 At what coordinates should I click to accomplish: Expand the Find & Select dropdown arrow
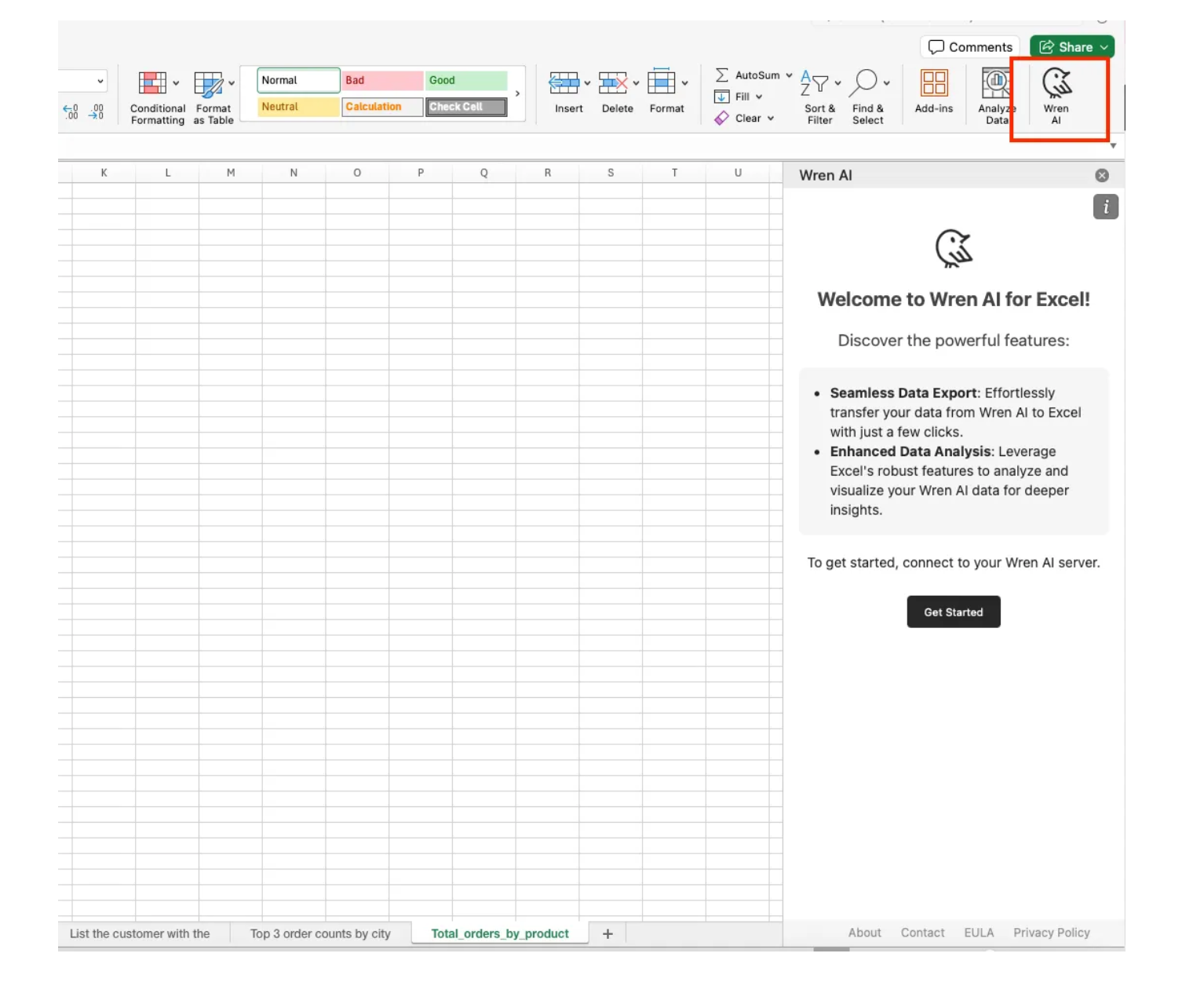point(886,82)
